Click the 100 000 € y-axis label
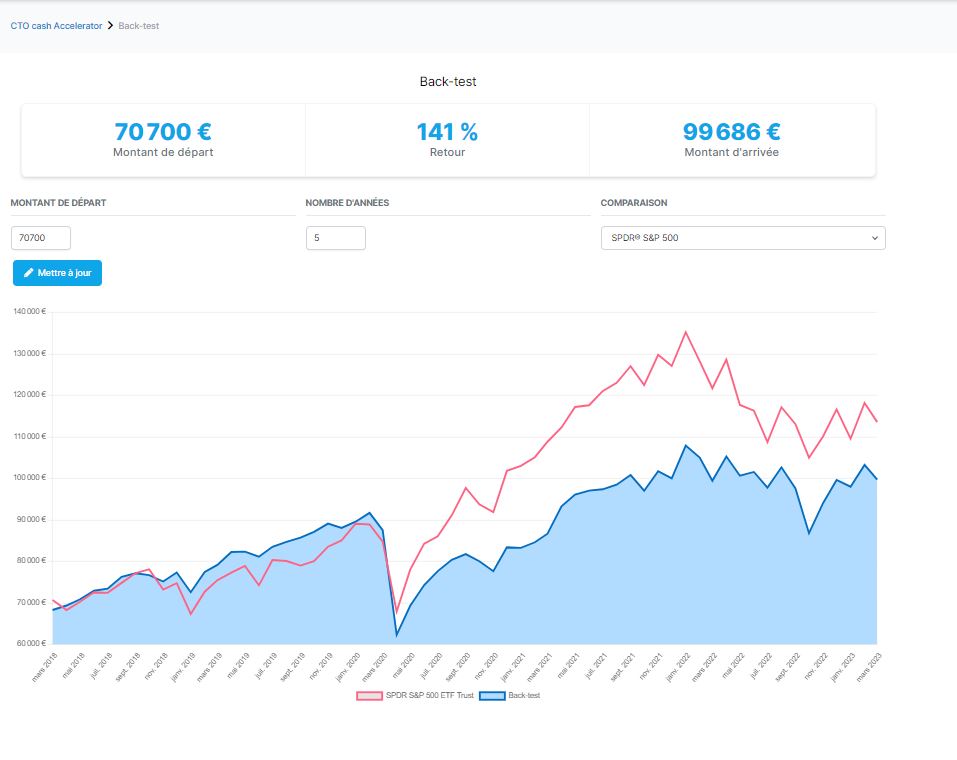This screenshot has height=760, width=957. pyautogui.click(x=29, y=477)
